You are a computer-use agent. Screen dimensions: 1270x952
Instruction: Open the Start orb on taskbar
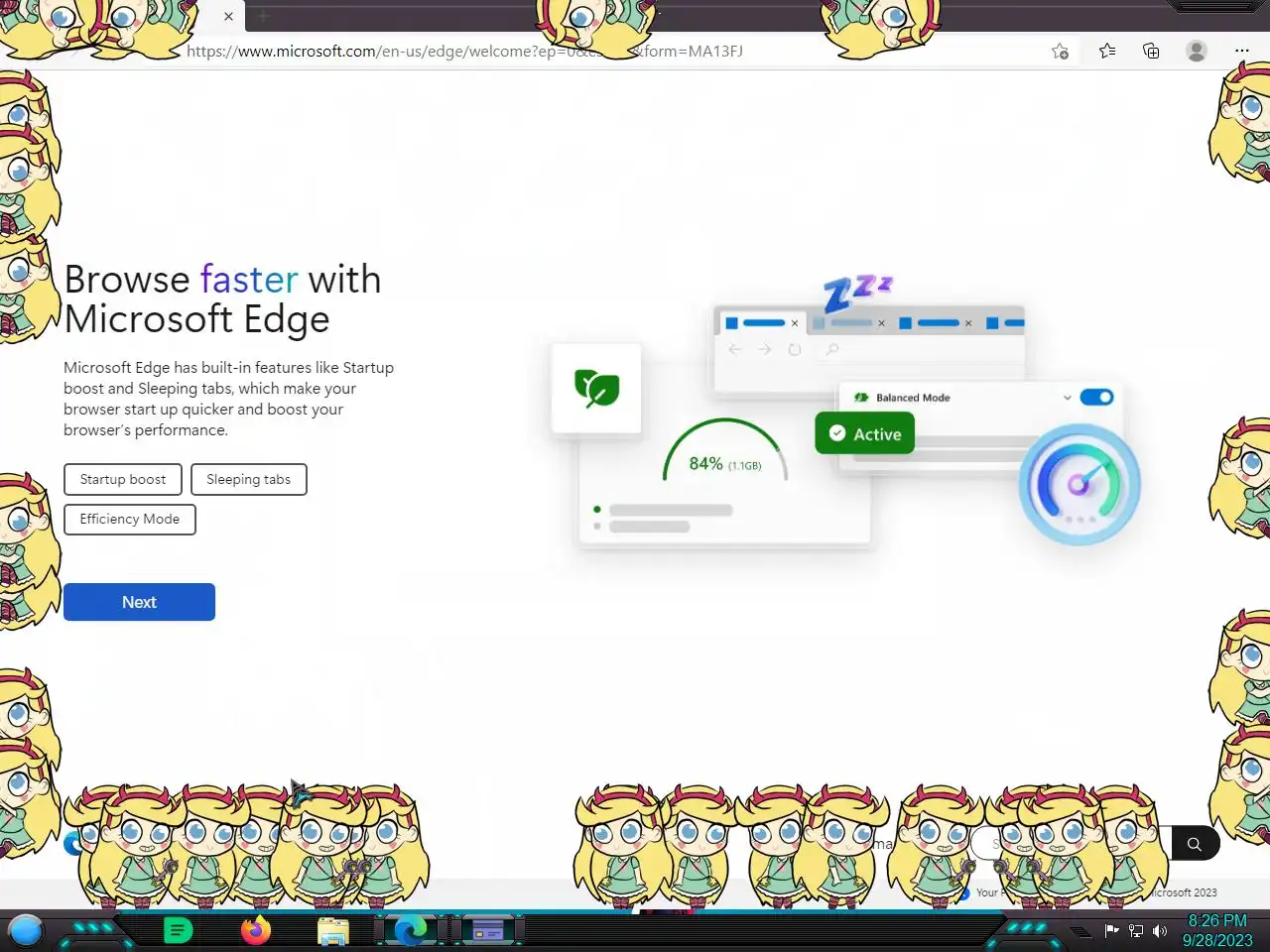tap(26, 930)
